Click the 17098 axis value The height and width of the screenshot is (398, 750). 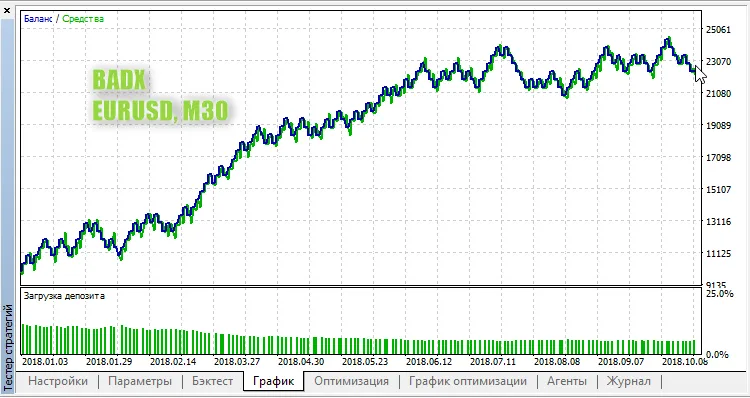718,157
